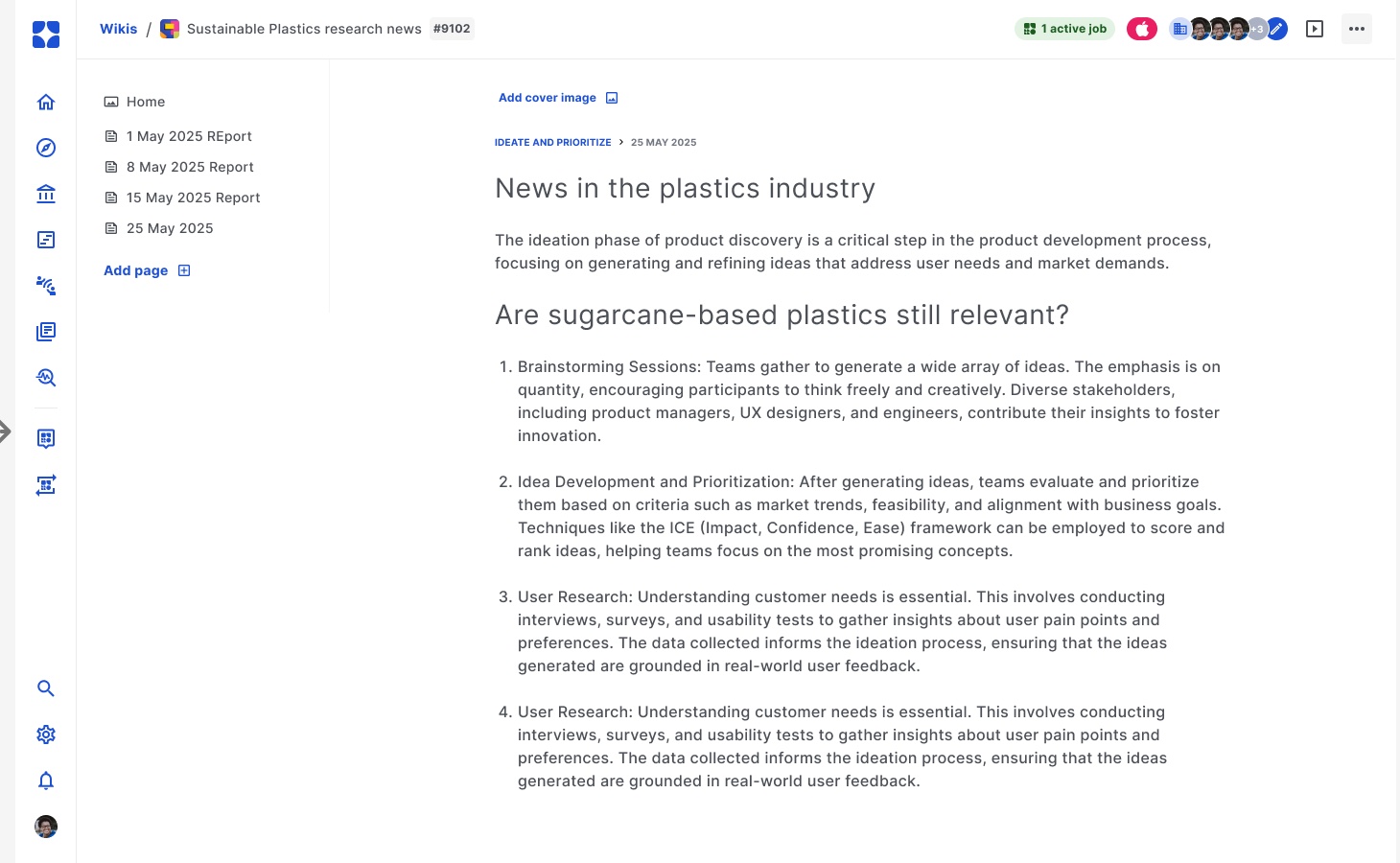
Task: Click the #9102 wiki ID tag
Action: (452, 29)
